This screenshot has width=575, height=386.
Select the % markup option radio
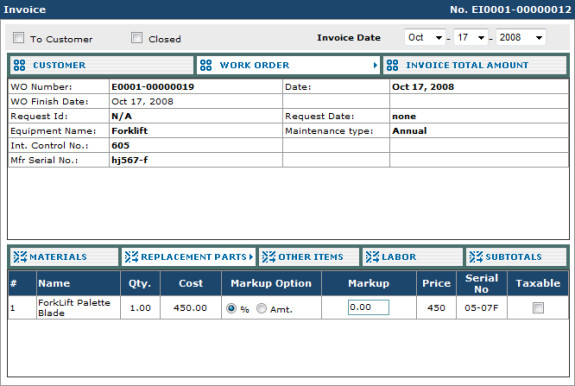(231, 308)
